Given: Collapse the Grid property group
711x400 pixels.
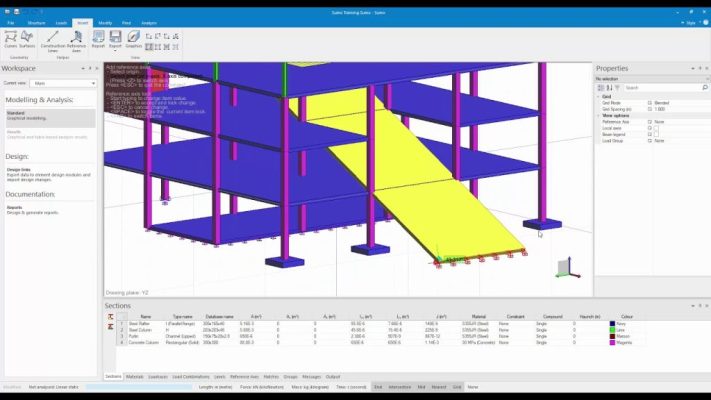Looking at the screenshot, I should 598,96.
